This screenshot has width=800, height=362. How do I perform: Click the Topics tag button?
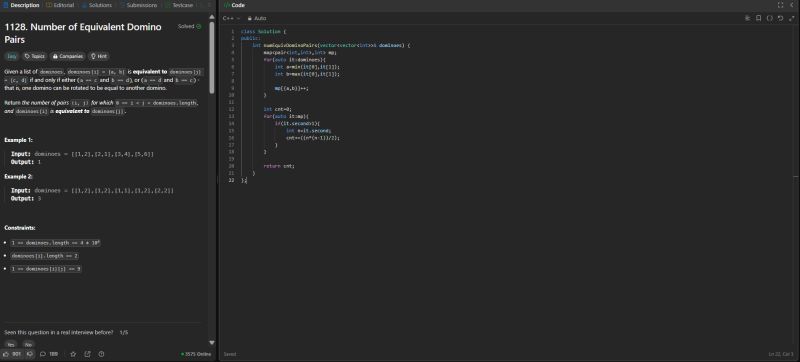(x=35, y=56)
